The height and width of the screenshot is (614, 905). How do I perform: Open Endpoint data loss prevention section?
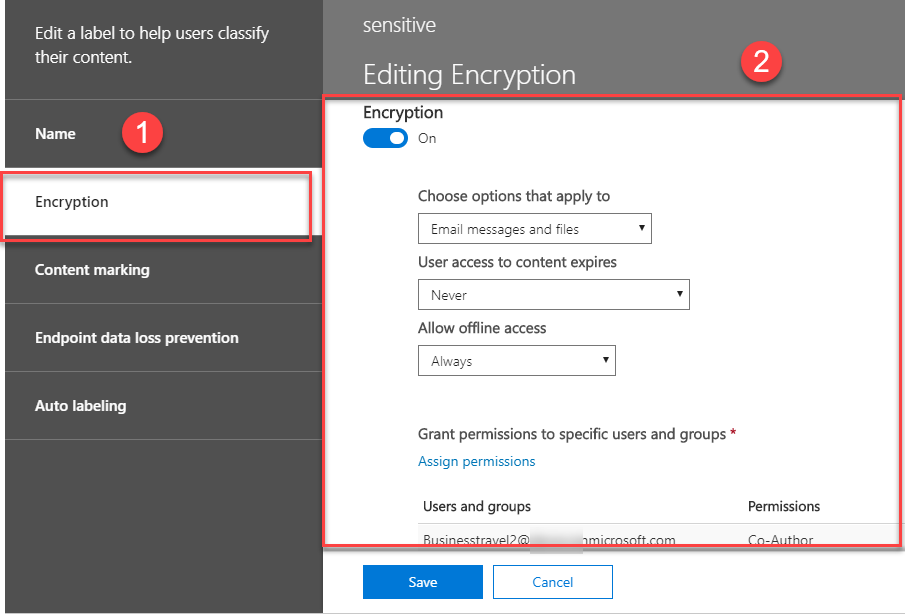click(x=136, y=338)
